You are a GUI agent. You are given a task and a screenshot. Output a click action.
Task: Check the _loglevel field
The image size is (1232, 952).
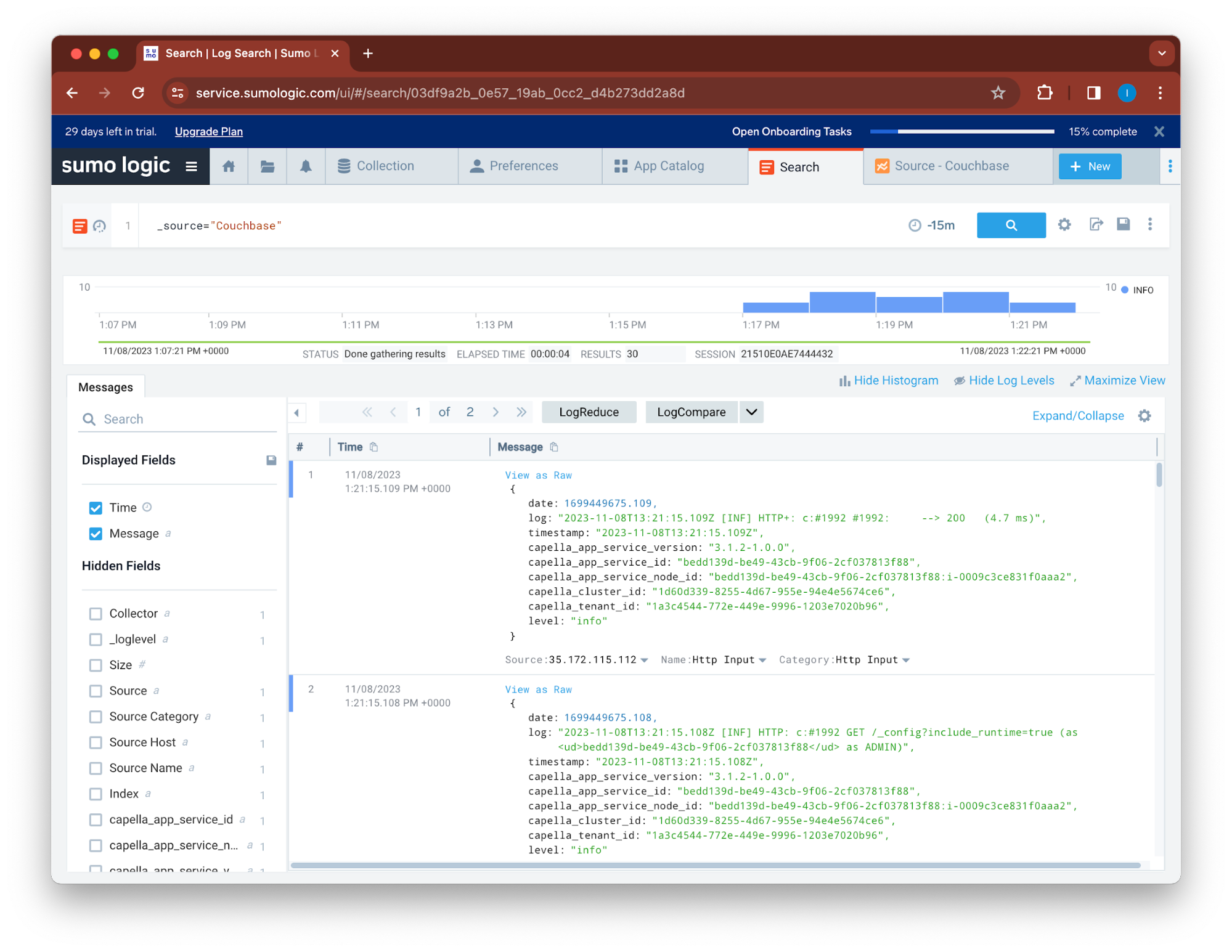96,640
